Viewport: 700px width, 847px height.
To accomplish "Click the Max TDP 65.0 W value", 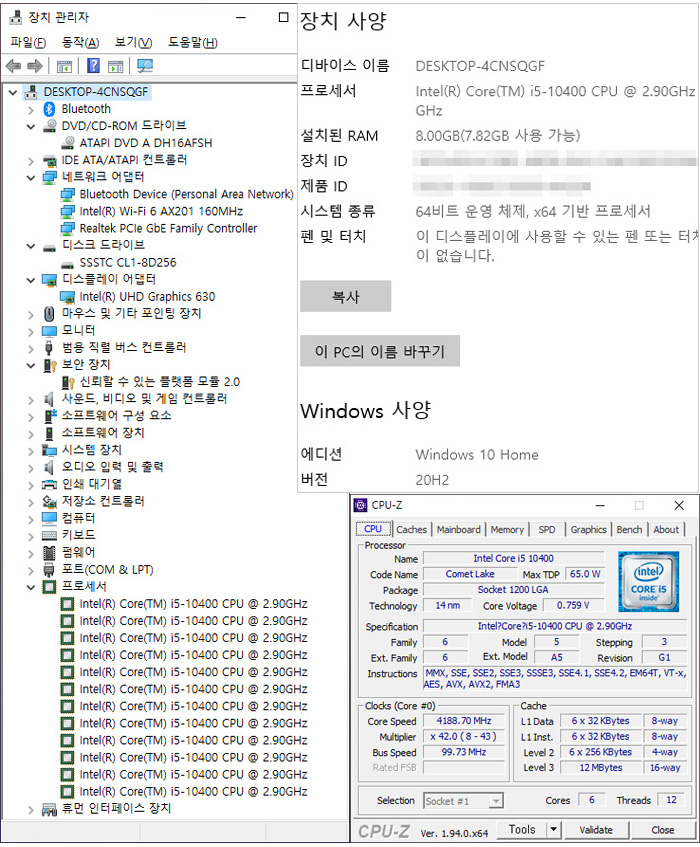I will pos(585,574).
